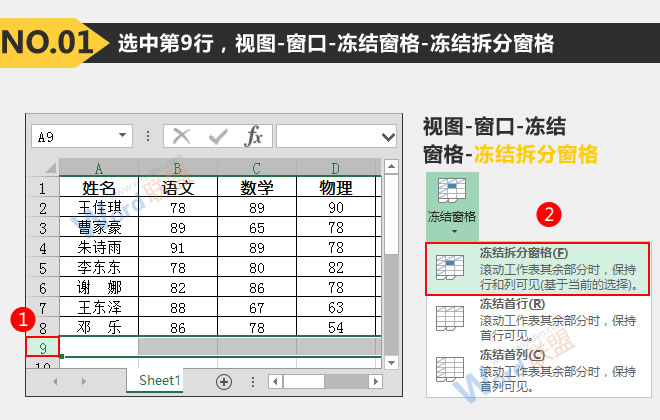Image resolution: width=660 pixels, height=420 pixels.
Task: Add a new sheet with plus icon
Action: click(x=224, y=382)
